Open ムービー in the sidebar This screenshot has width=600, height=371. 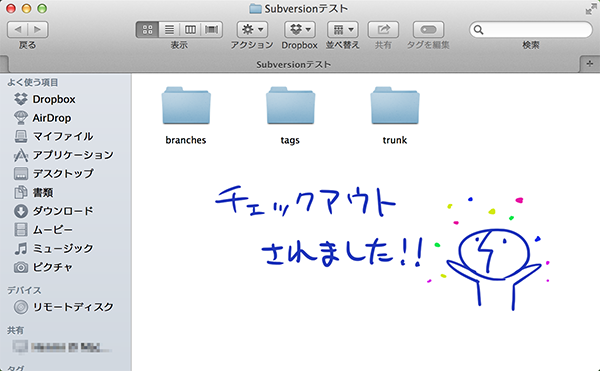point(43,229)
